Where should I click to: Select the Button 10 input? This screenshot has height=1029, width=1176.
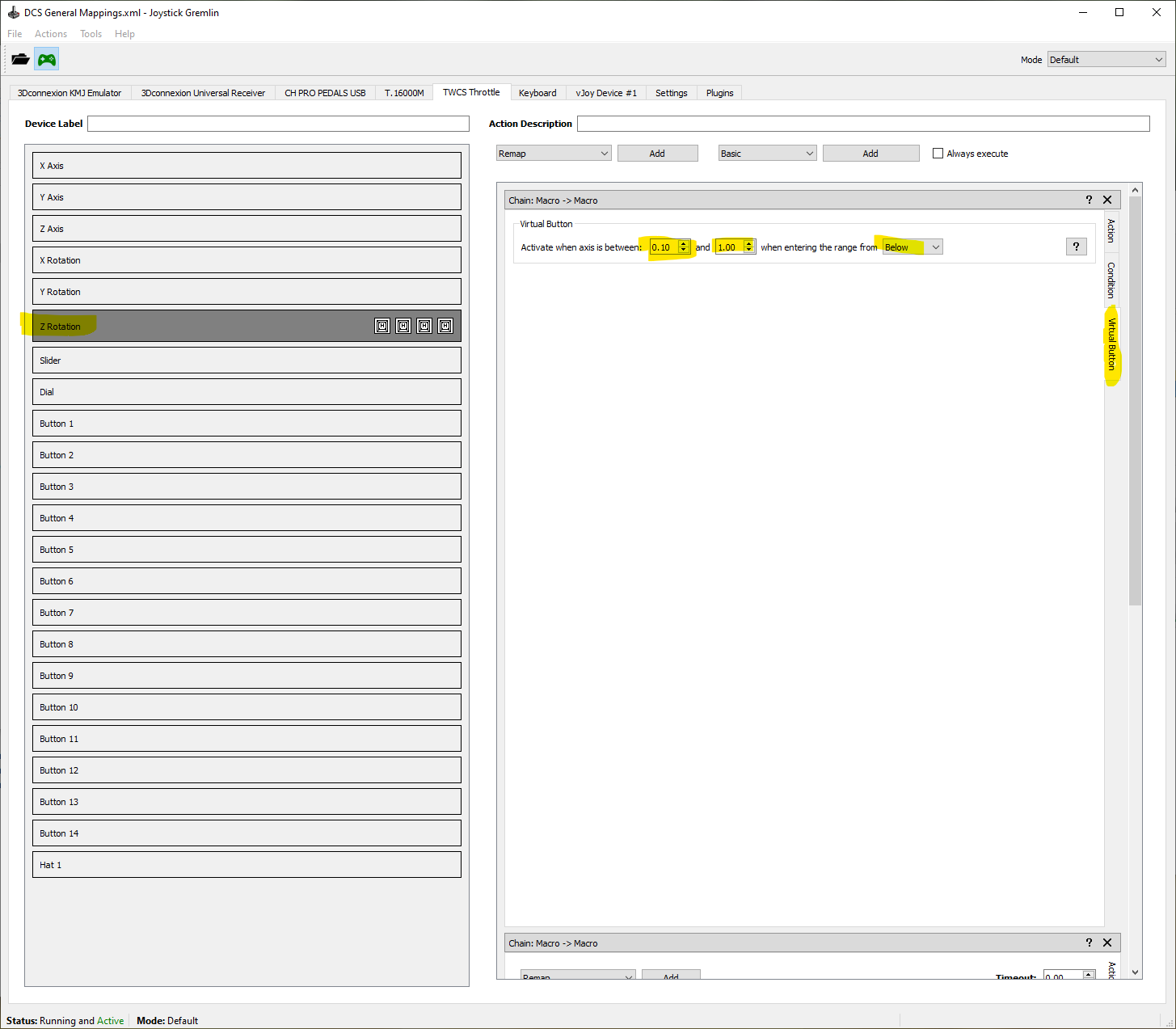point(247,706)
